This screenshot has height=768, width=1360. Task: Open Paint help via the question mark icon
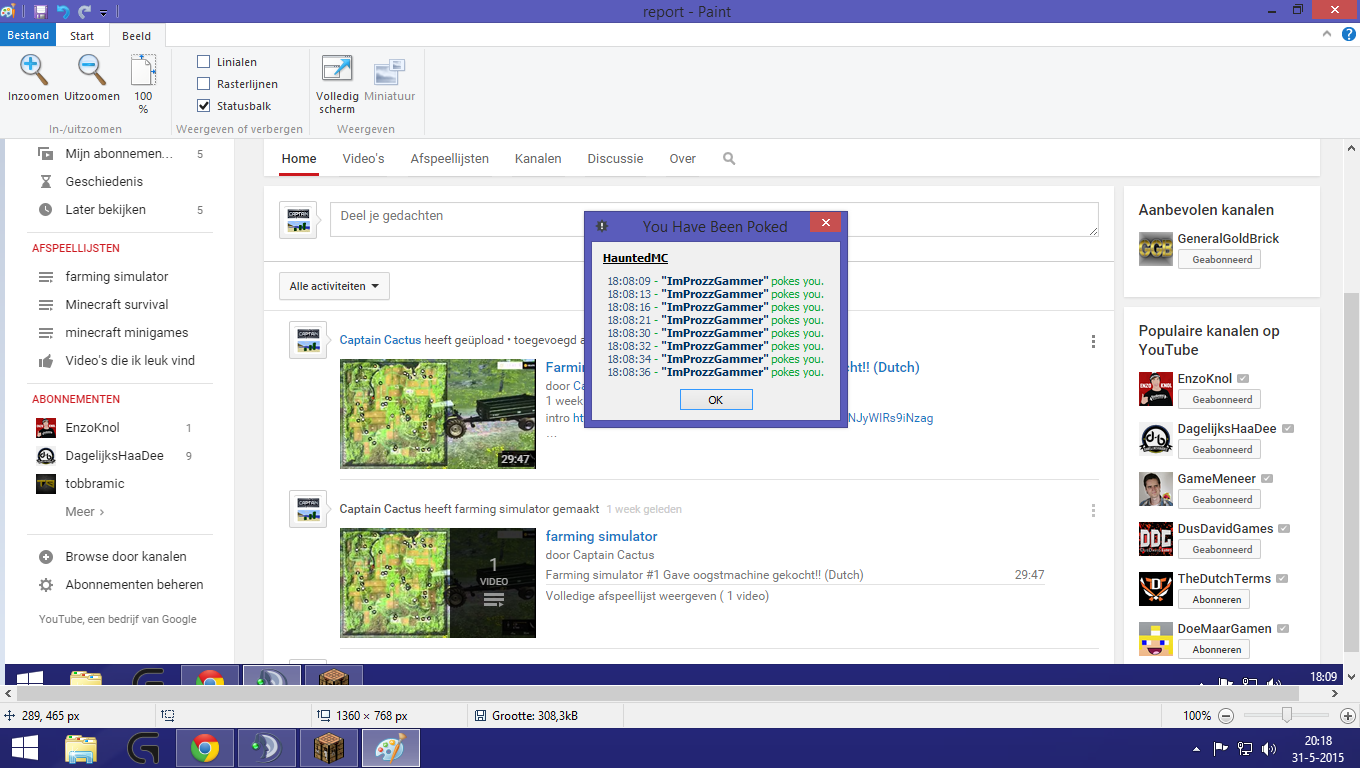[1348, 35]
